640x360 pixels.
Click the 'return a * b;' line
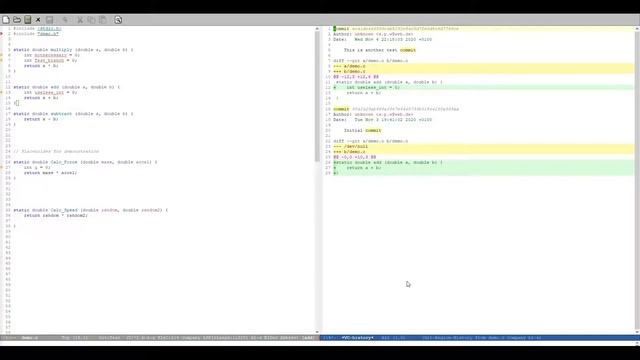click(41, 66)
